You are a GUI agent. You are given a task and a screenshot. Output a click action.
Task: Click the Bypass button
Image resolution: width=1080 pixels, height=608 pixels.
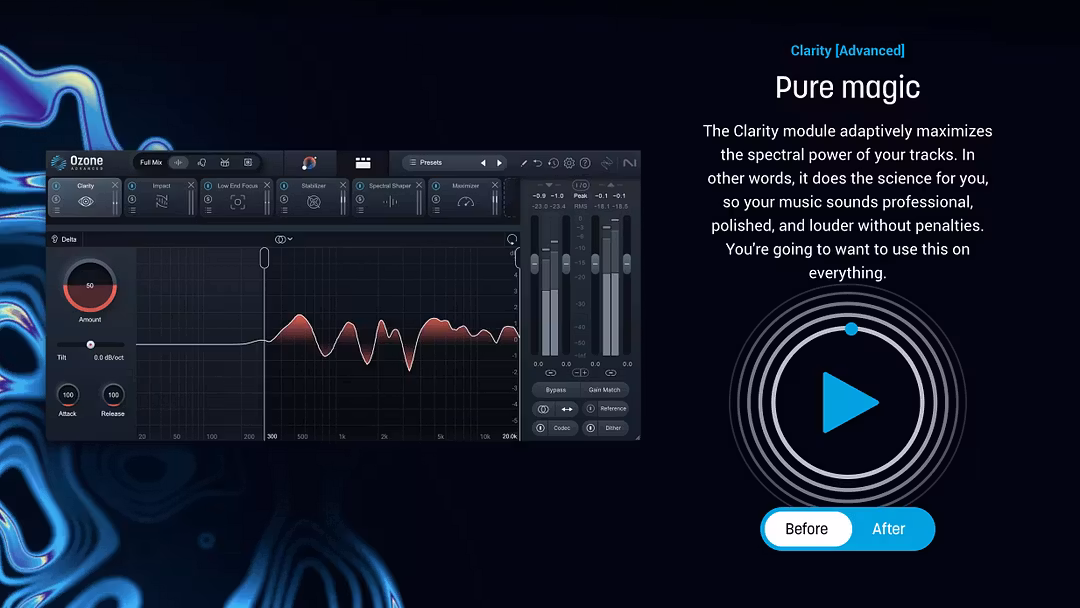[x=556, y=390]
